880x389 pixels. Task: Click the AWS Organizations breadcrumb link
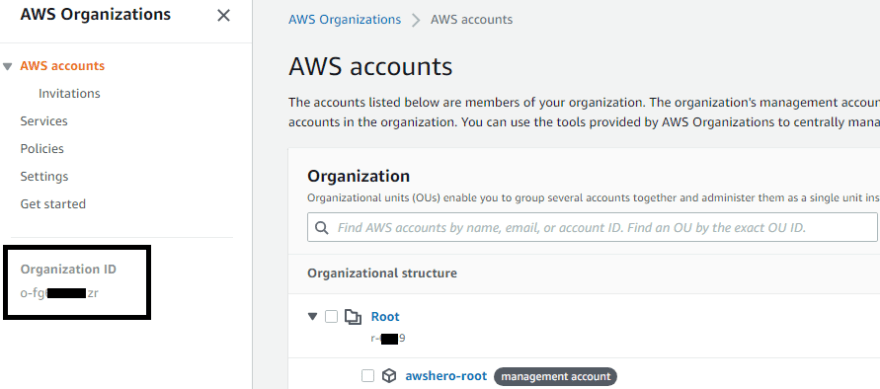[x=345, y=20]
